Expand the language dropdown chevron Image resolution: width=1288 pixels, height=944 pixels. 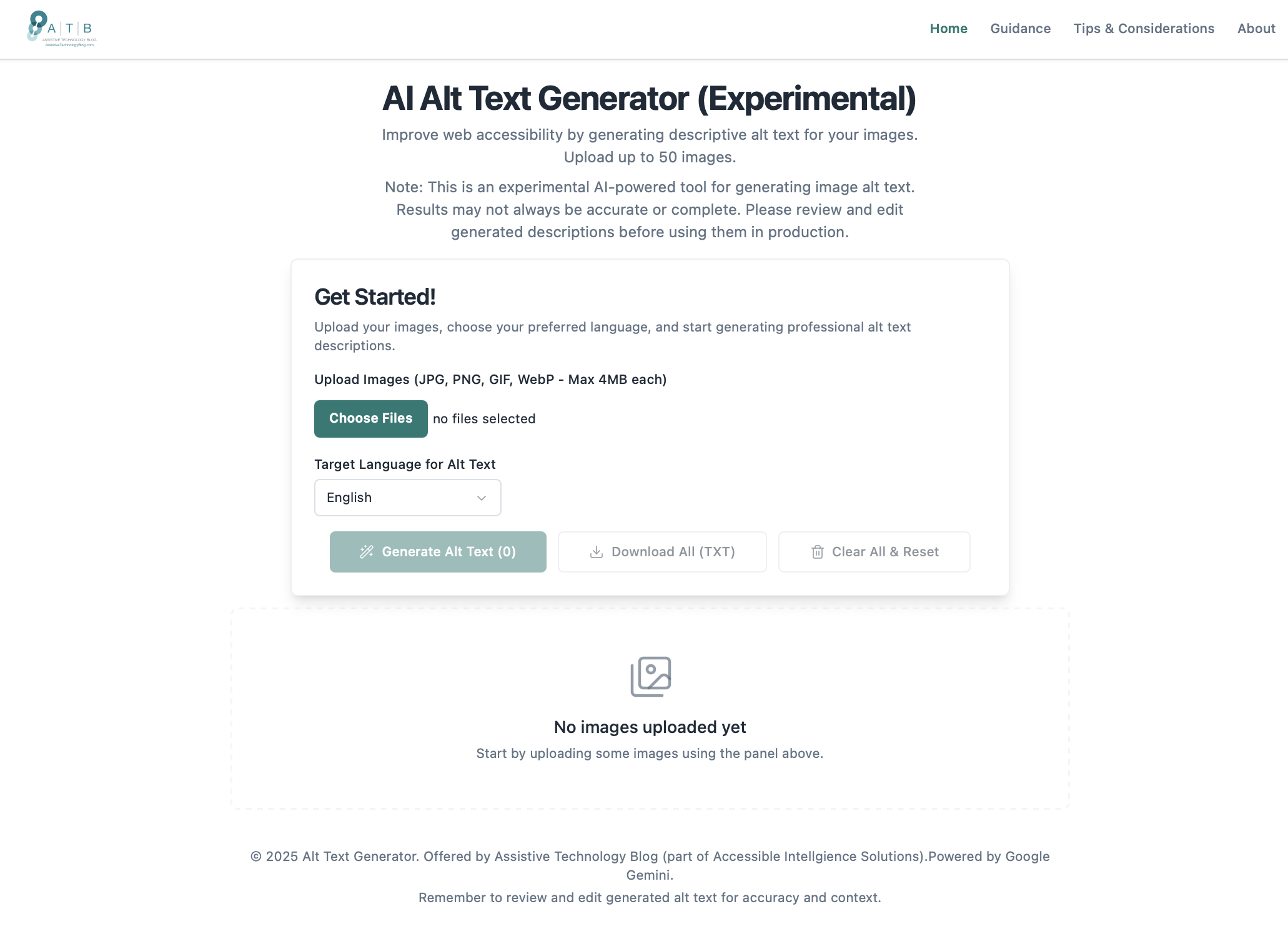[482, 498]
